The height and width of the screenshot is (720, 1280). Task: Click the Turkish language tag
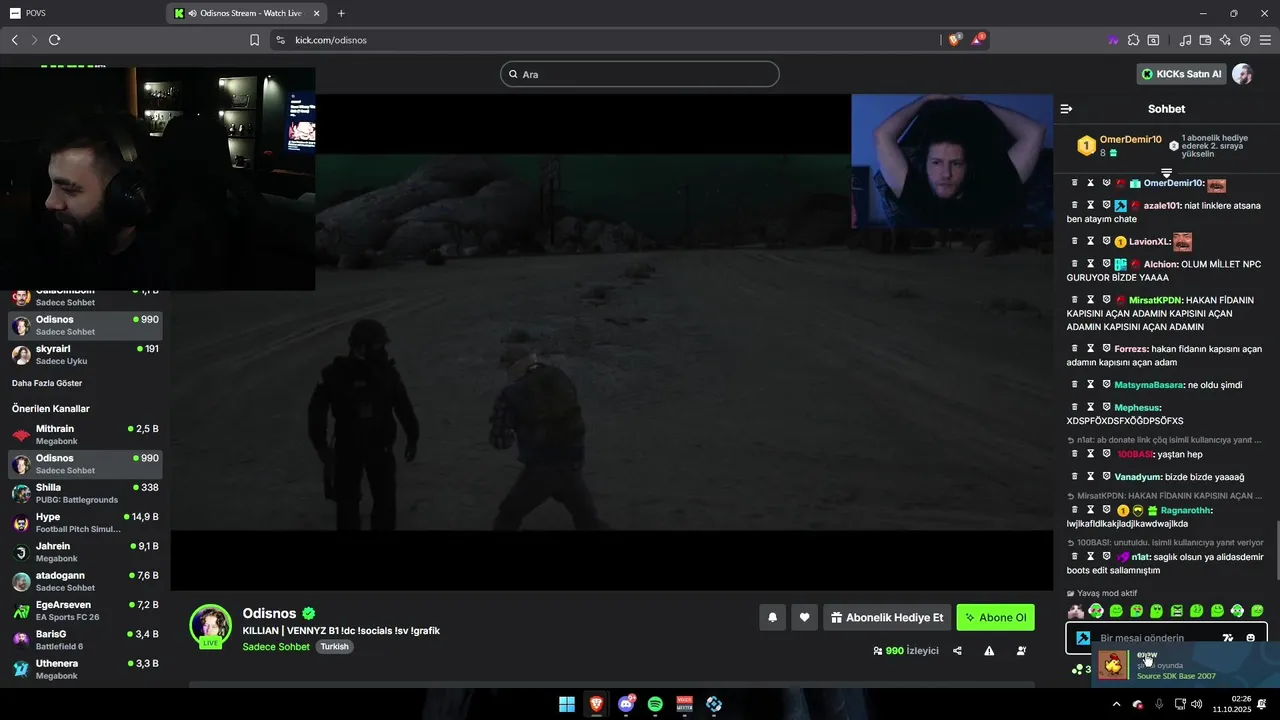coord(334,647)
